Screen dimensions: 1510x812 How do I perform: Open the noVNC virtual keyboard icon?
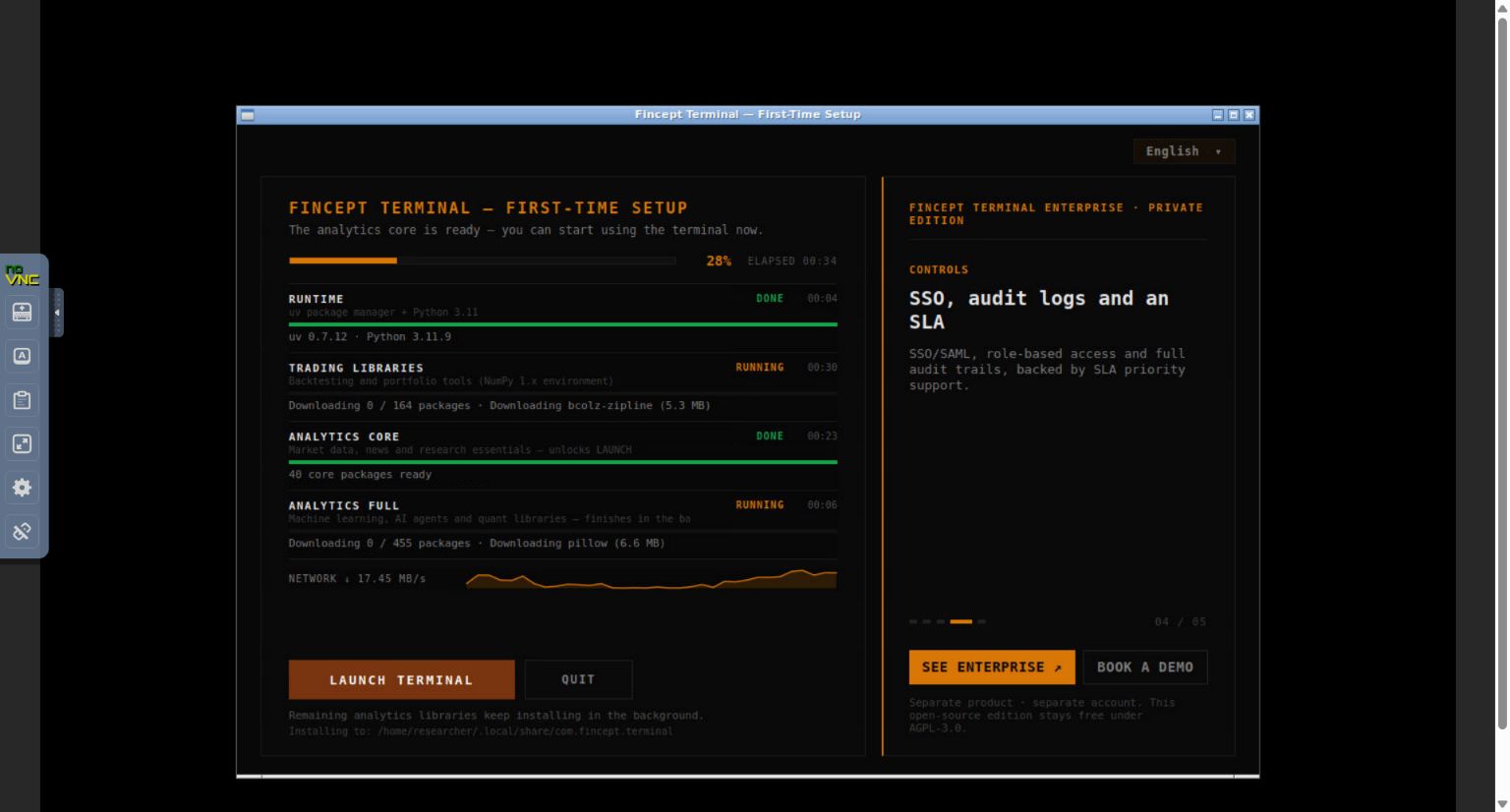click(22, 313)
